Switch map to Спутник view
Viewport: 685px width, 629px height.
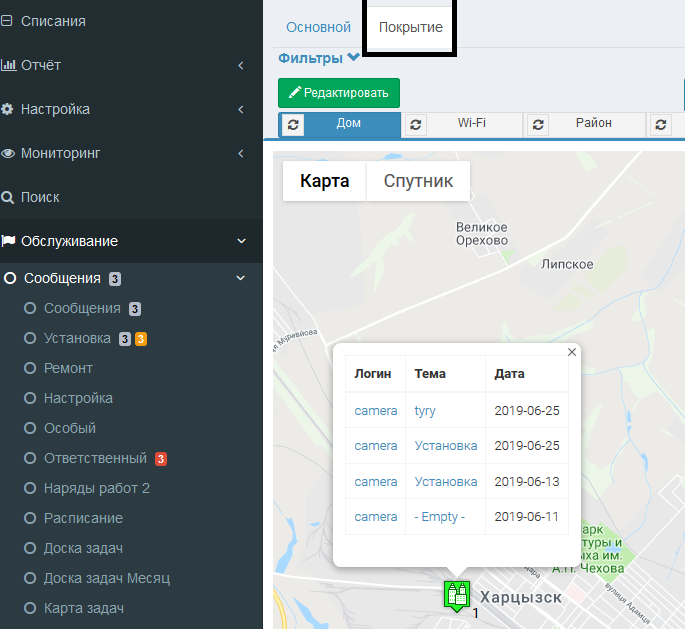pos(418,181)
